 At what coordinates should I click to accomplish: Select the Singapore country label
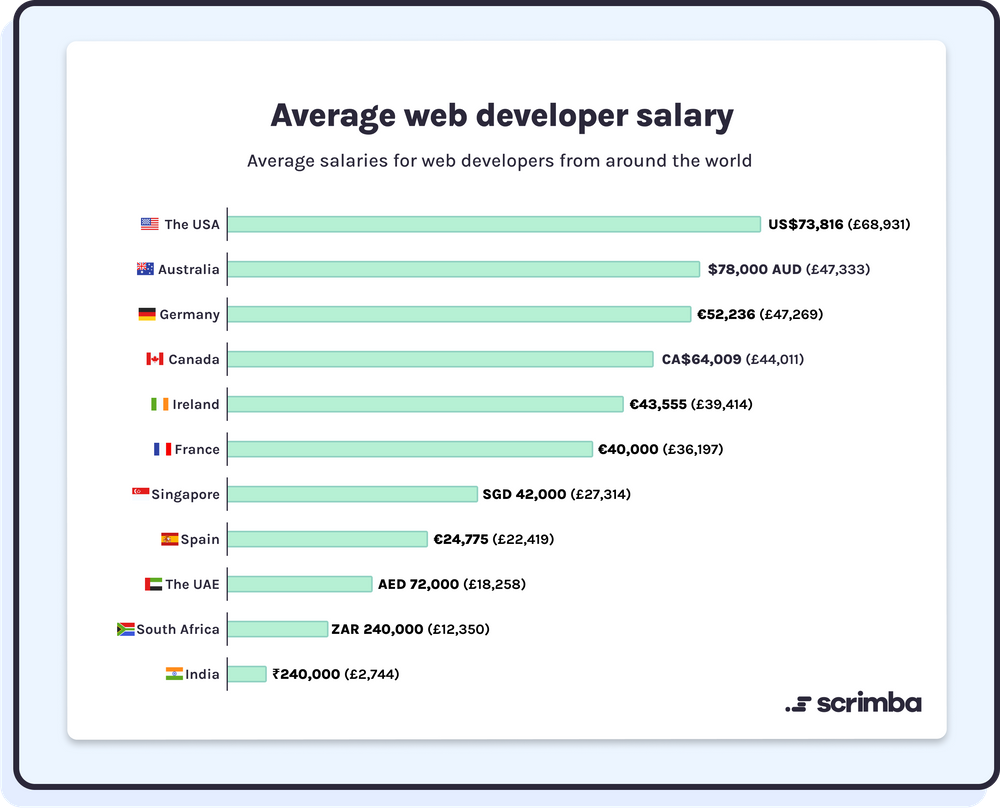(x=184, y=494)
